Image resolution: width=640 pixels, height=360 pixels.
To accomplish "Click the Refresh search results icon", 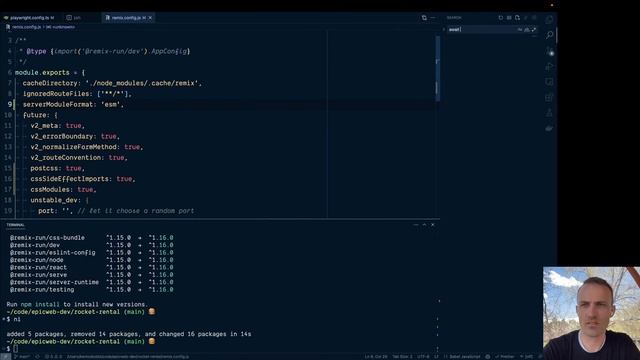I will pos(501,18).
